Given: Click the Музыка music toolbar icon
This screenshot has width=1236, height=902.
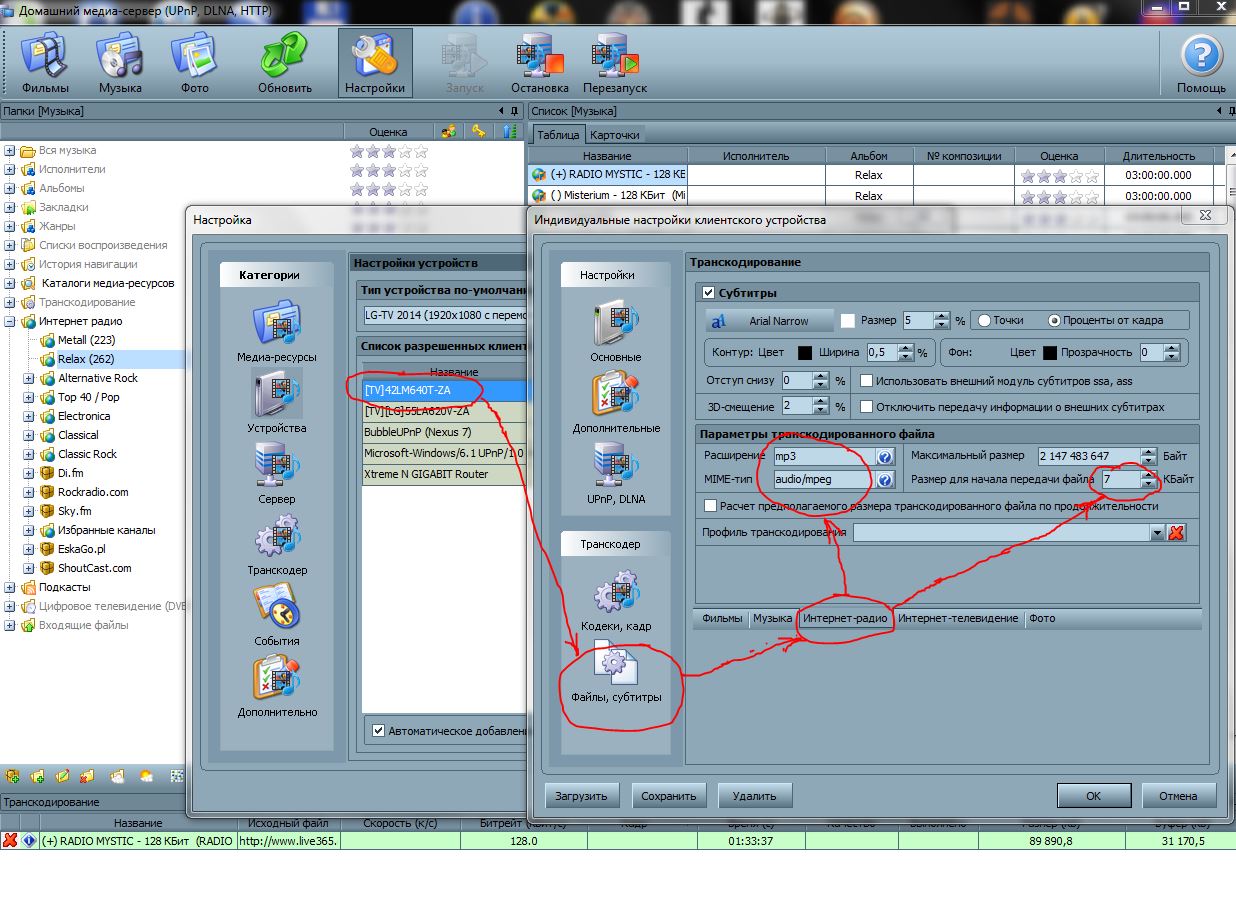Looking at the screenshot, I should tap(119, 62).
